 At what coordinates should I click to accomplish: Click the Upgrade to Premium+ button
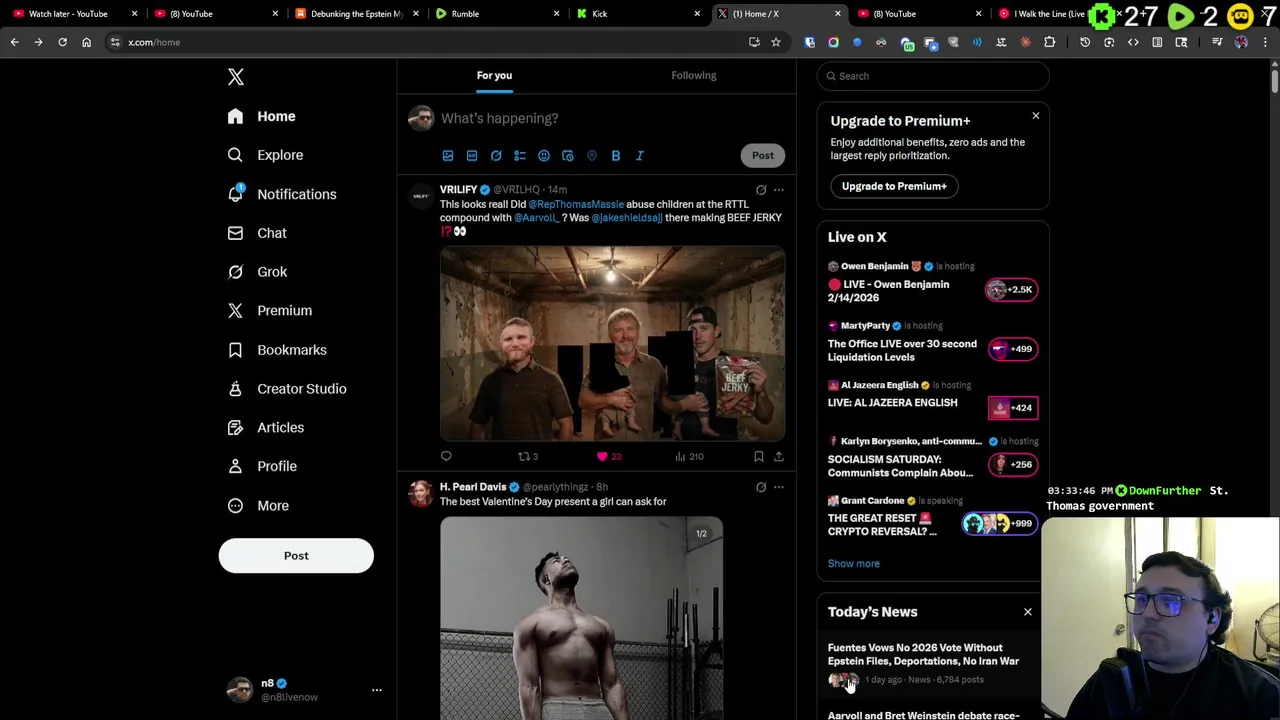(894, 186)
